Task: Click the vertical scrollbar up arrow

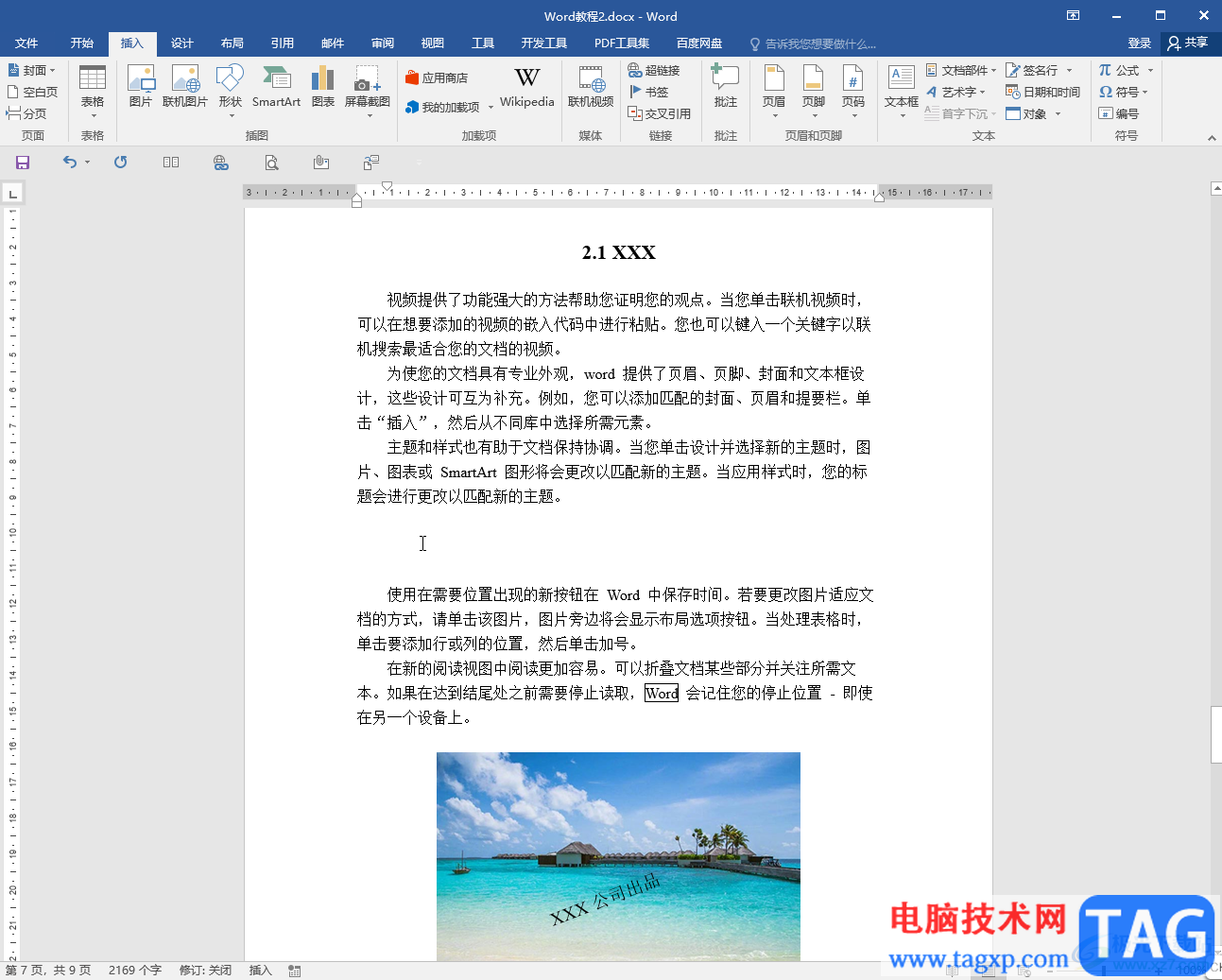Action: point(1216,189)
